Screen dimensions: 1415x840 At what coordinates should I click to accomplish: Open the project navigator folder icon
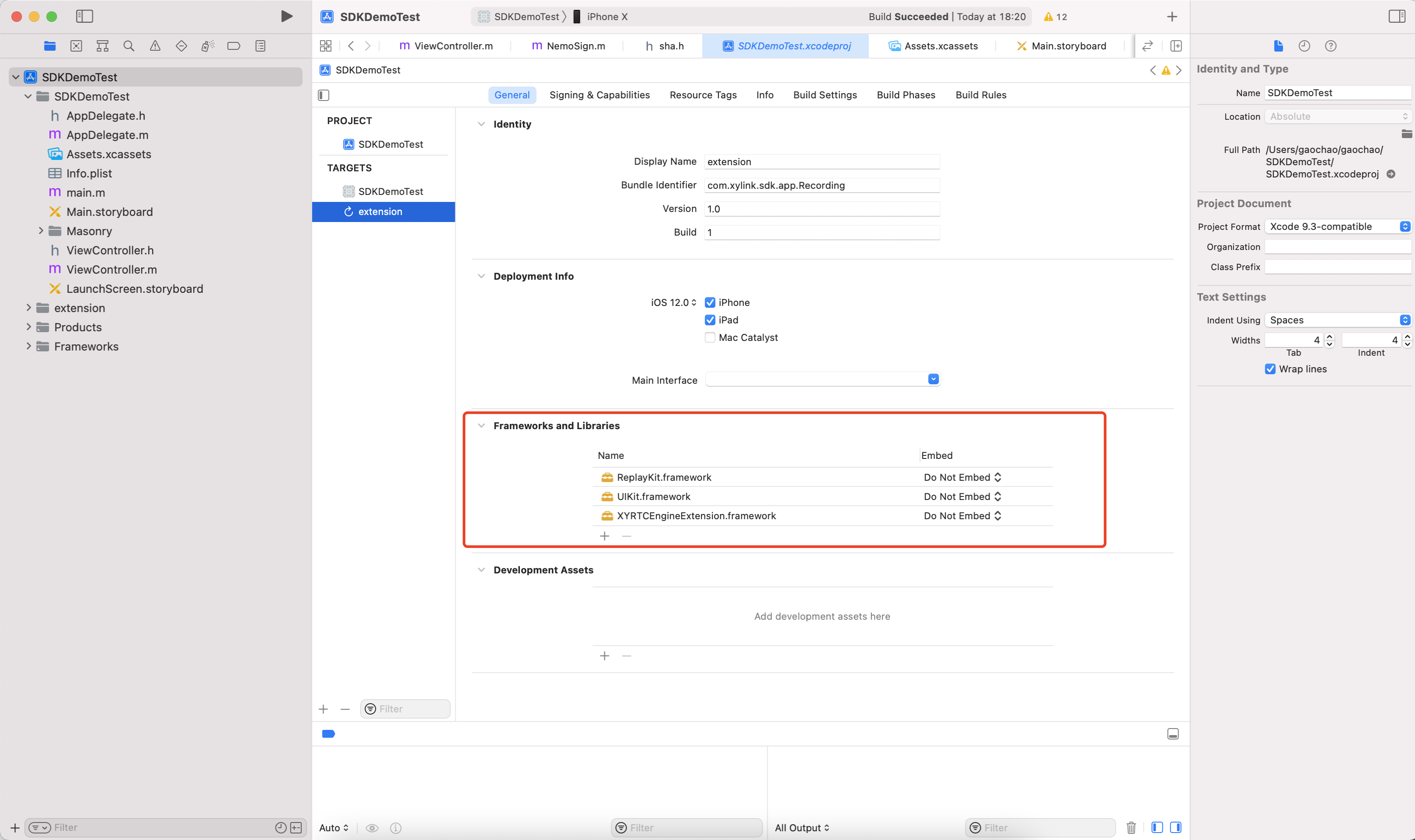tap(50, 46)
